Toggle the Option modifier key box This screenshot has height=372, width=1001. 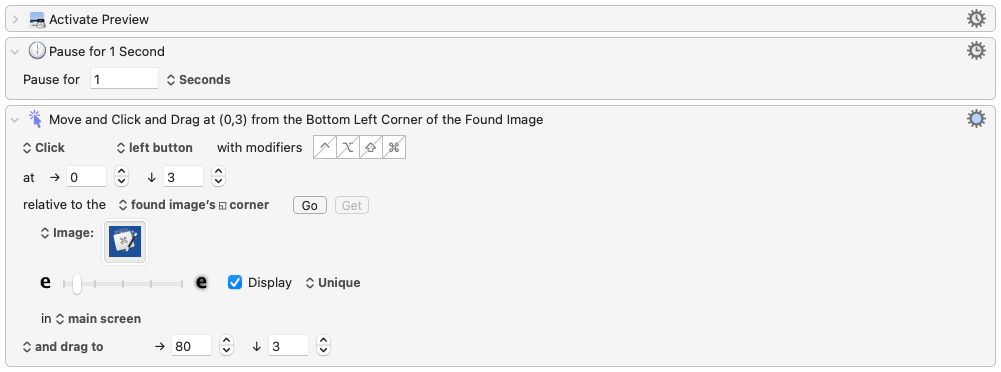348,147
